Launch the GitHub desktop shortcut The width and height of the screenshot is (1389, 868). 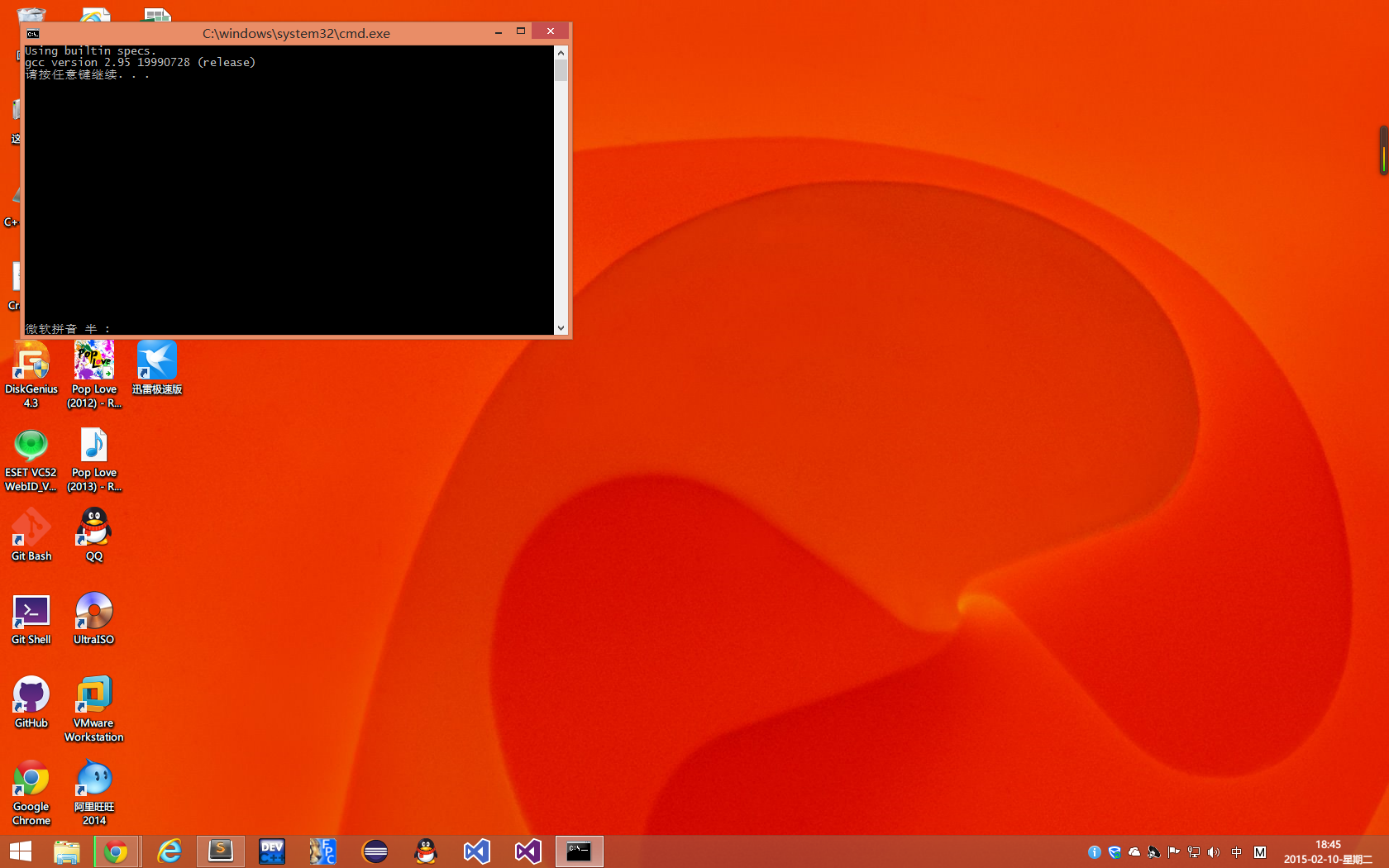[x=31, y=702]
